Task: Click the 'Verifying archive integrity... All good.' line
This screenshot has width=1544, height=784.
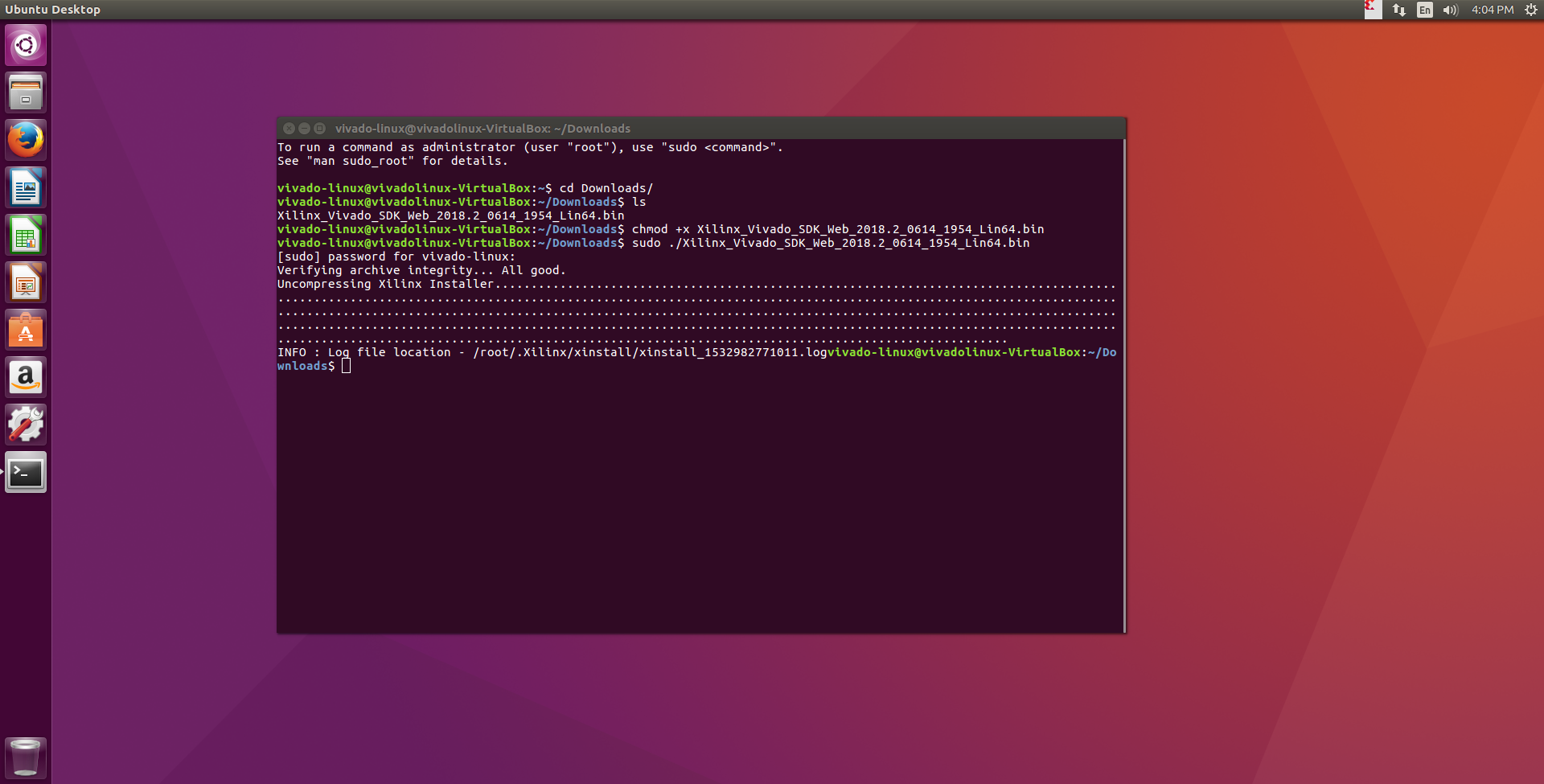Action: click(x=421, y=270)
